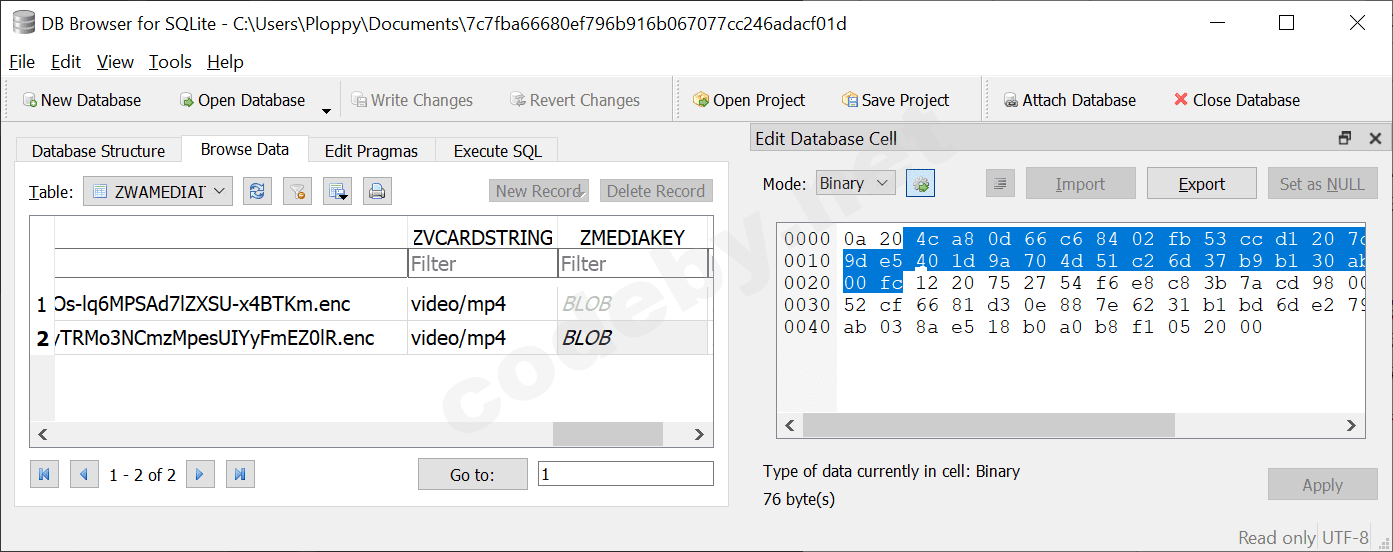The width and height of the screenshot is (1393, 552).
Task: Click Open Database toolbar button
Action: point(242,100)
